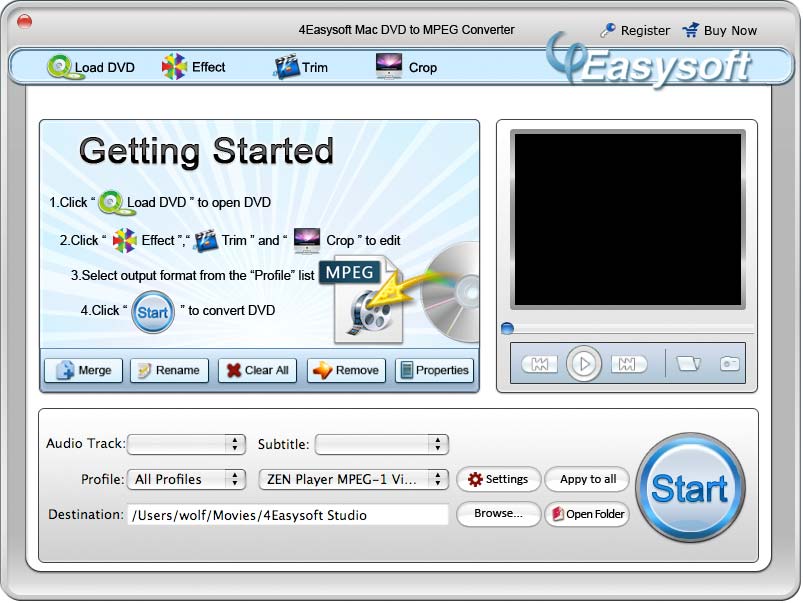Click the Remove button

click(346, 370)
